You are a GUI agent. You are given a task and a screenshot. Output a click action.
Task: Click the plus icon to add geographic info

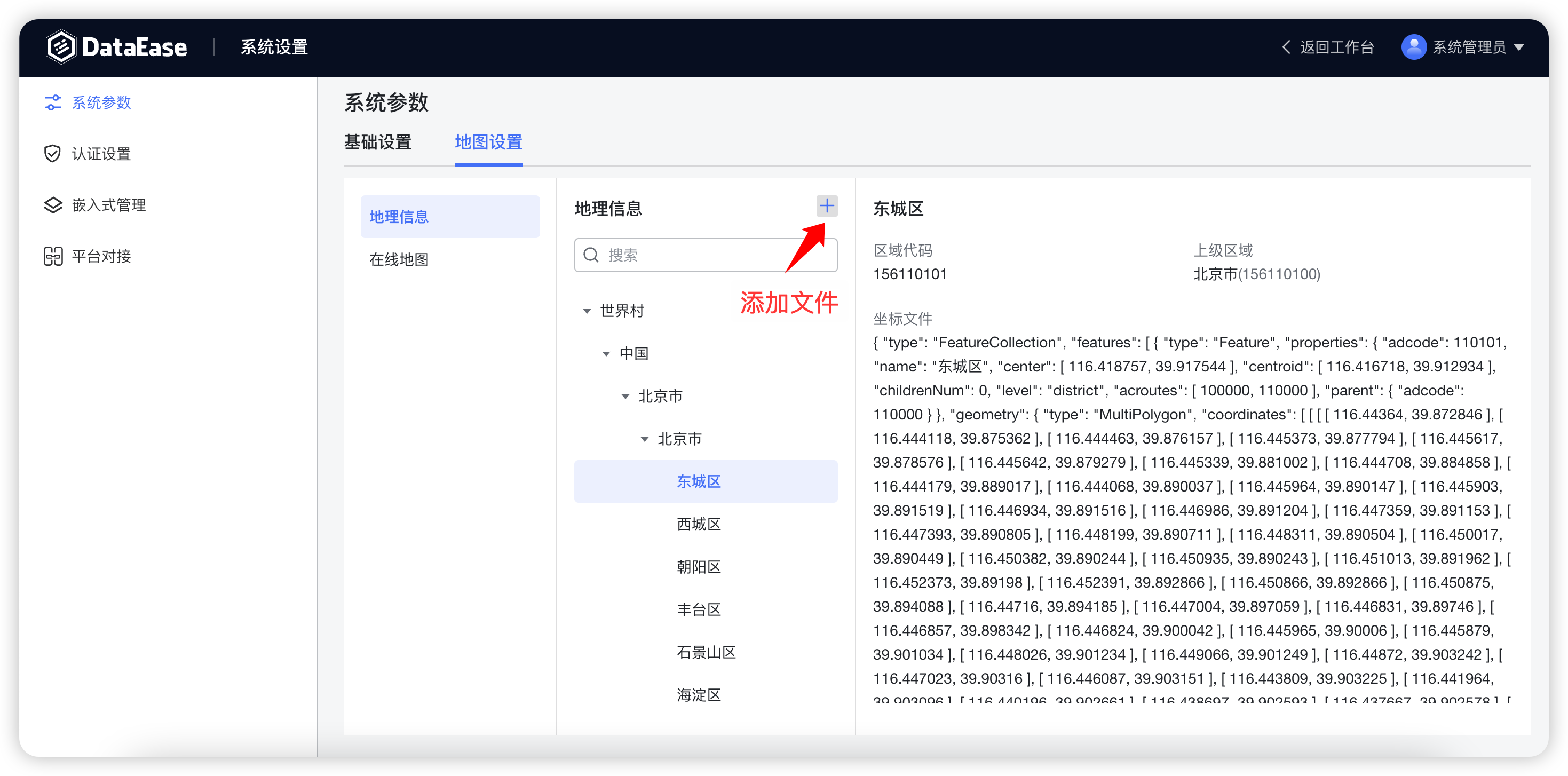point(827,207)
